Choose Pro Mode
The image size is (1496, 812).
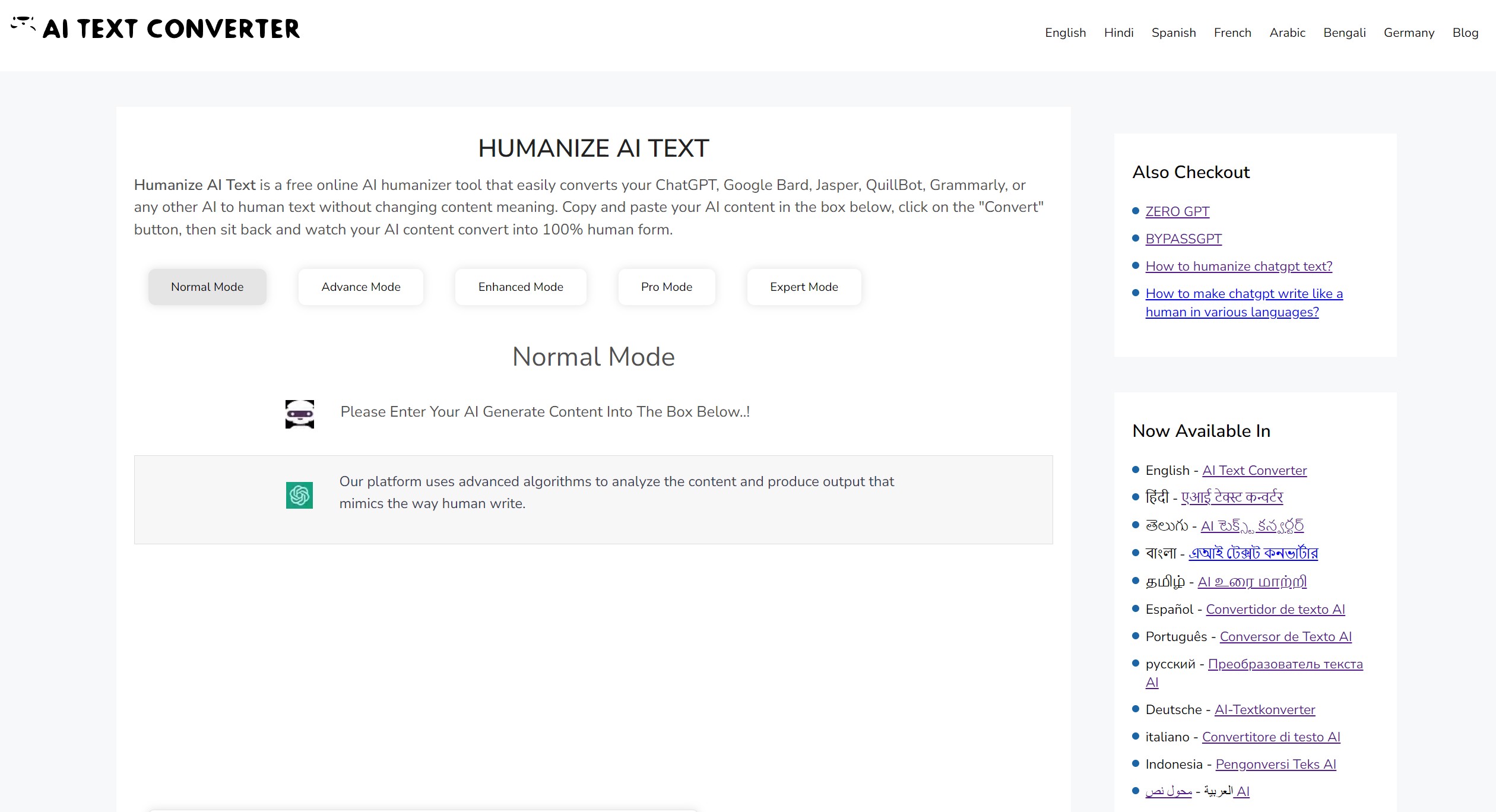tap(666, 287)
